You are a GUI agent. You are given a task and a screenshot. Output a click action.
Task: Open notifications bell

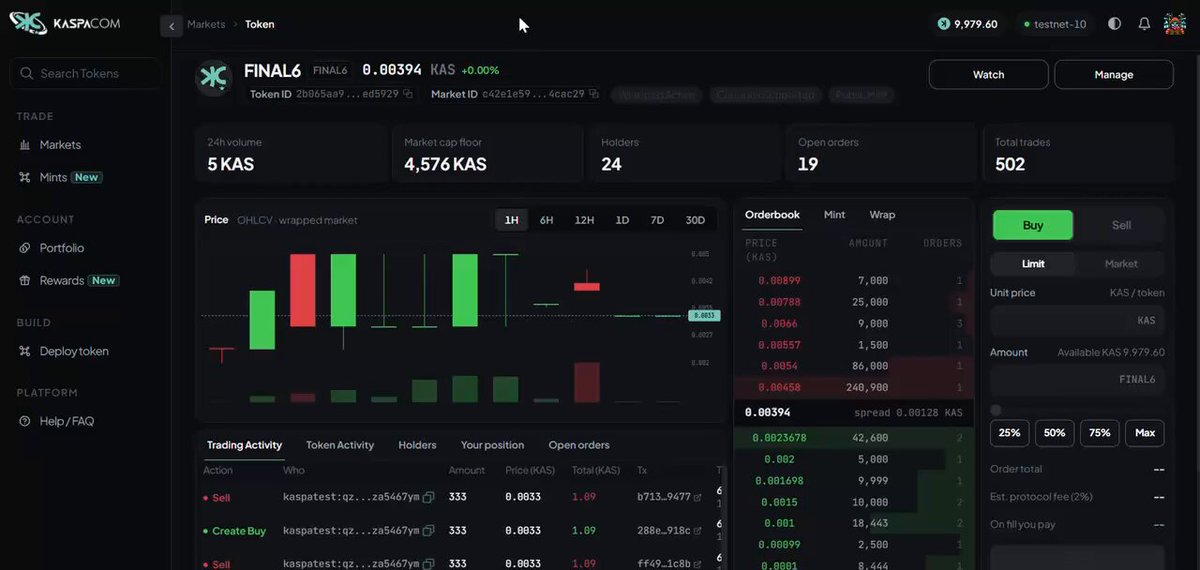[1144, 24]
